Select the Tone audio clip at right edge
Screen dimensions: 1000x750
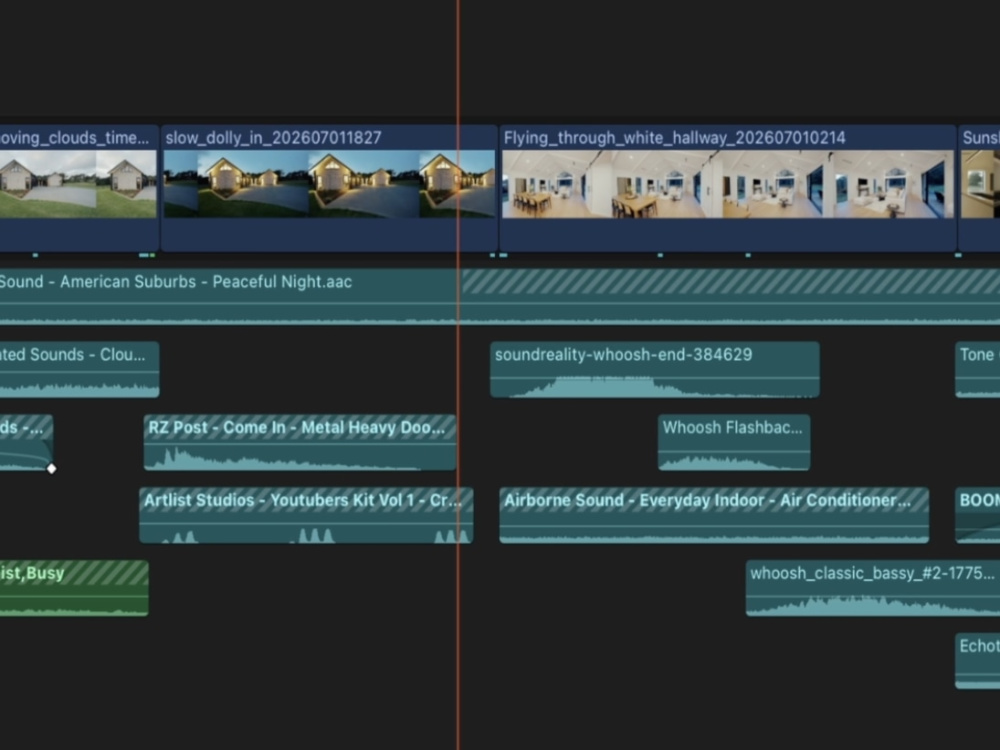pos(978,370)
